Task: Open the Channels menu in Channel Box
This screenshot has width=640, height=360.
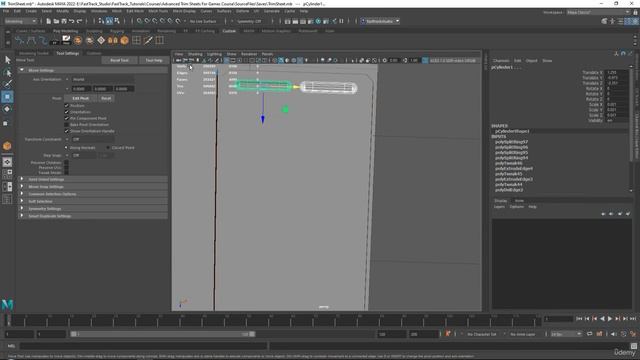Action: click(x=501, y=61)
